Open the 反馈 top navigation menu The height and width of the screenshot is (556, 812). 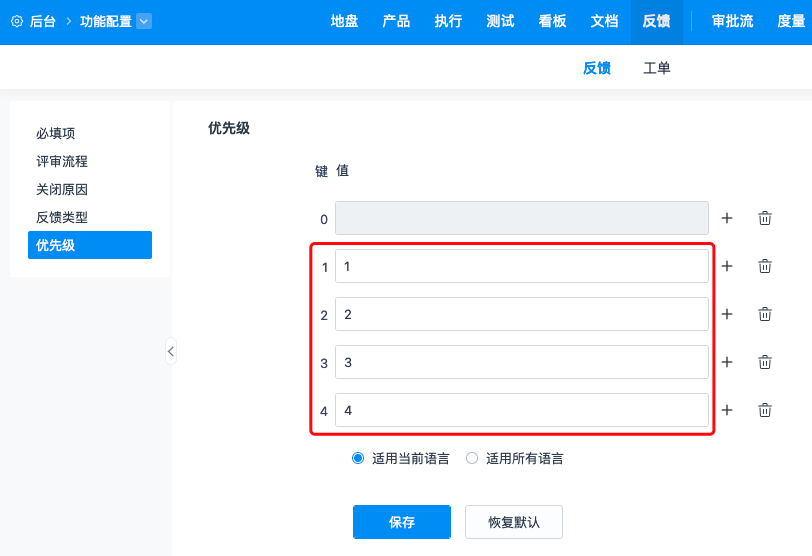[656, 21]
